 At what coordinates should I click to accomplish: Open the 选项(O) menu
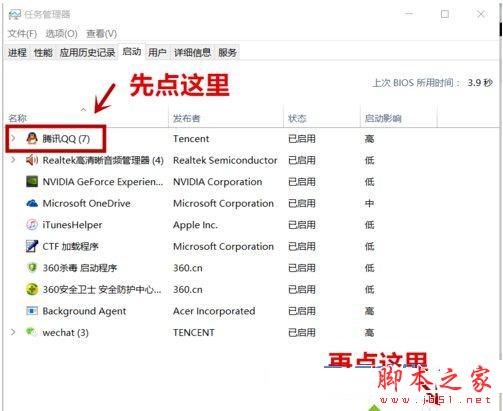61,34
